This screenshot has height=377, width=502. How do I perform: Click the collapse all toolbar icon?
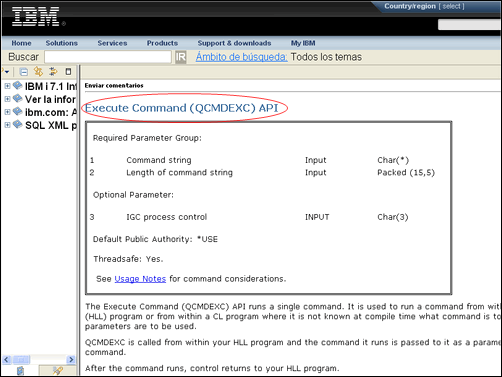24,72
